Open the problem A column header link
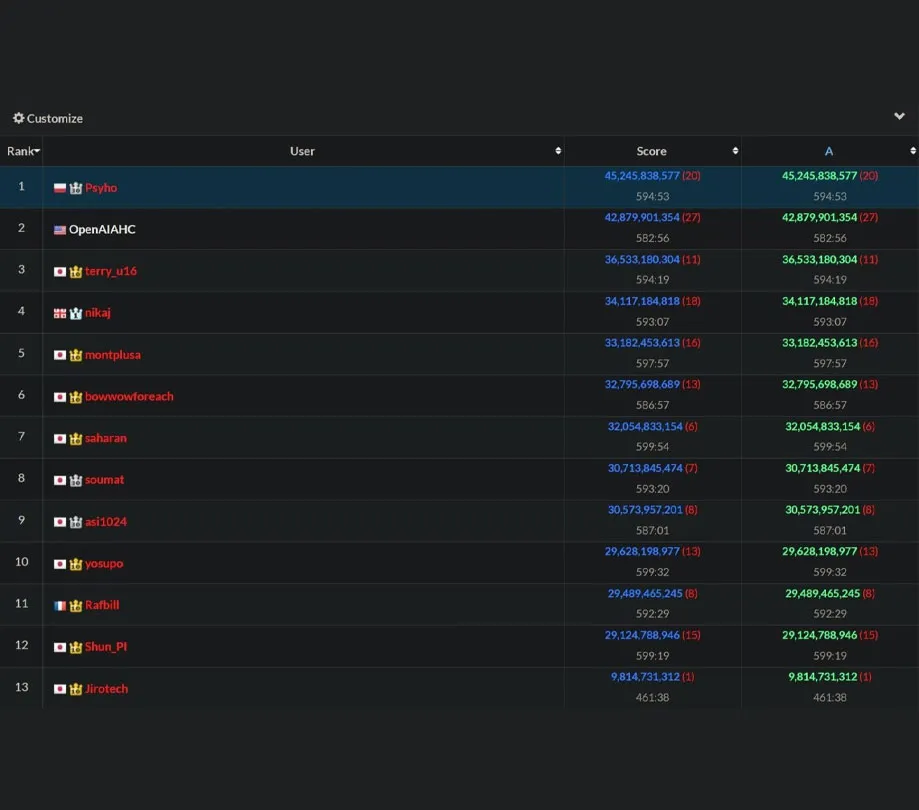Screen dimensions: 919x810 [828, 151]
